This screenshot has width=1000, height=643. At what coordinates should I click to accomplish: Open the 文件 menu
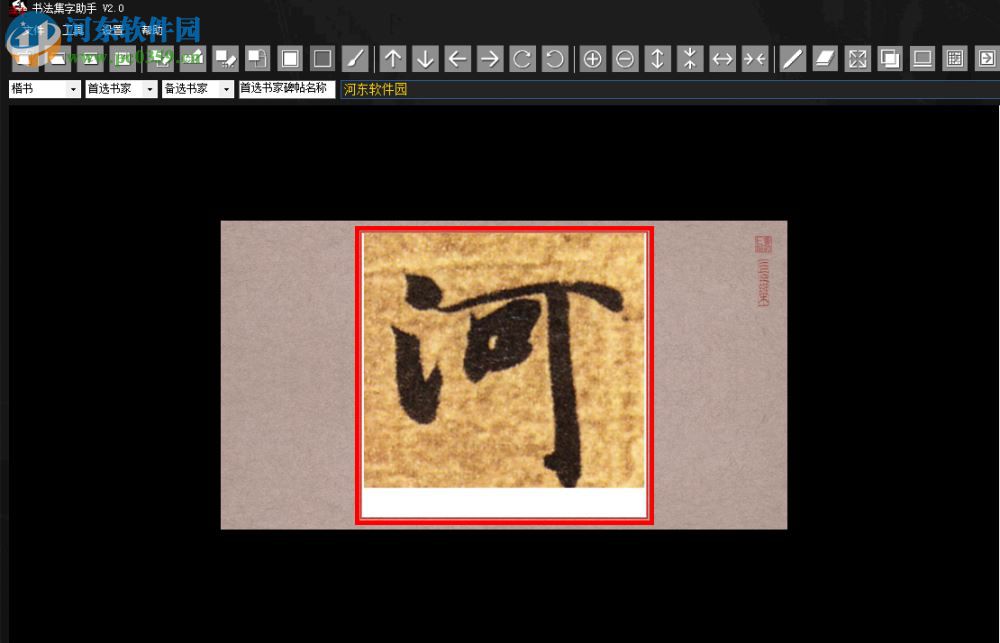(30, 29)
